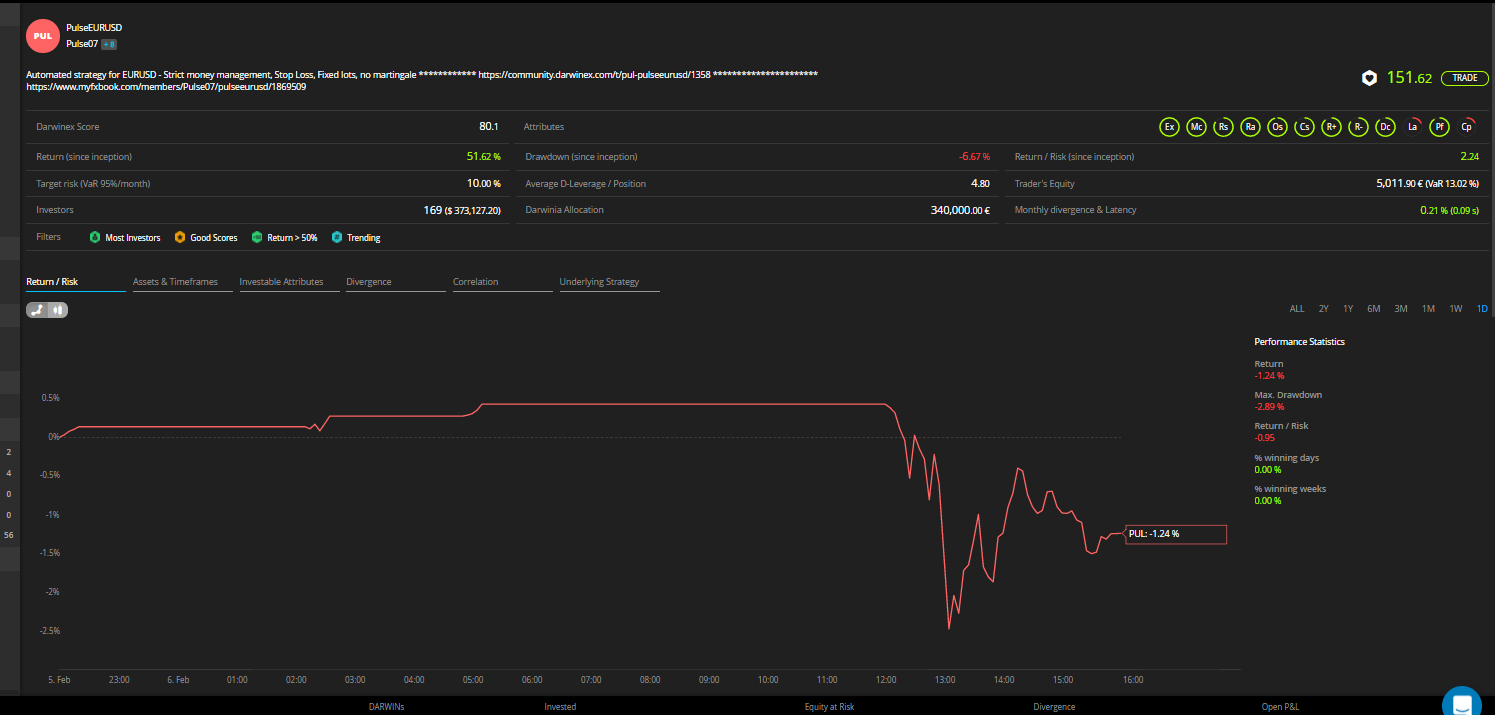Select the 1D chart time range
The image size is (1495, 715).
(1482, 309)
